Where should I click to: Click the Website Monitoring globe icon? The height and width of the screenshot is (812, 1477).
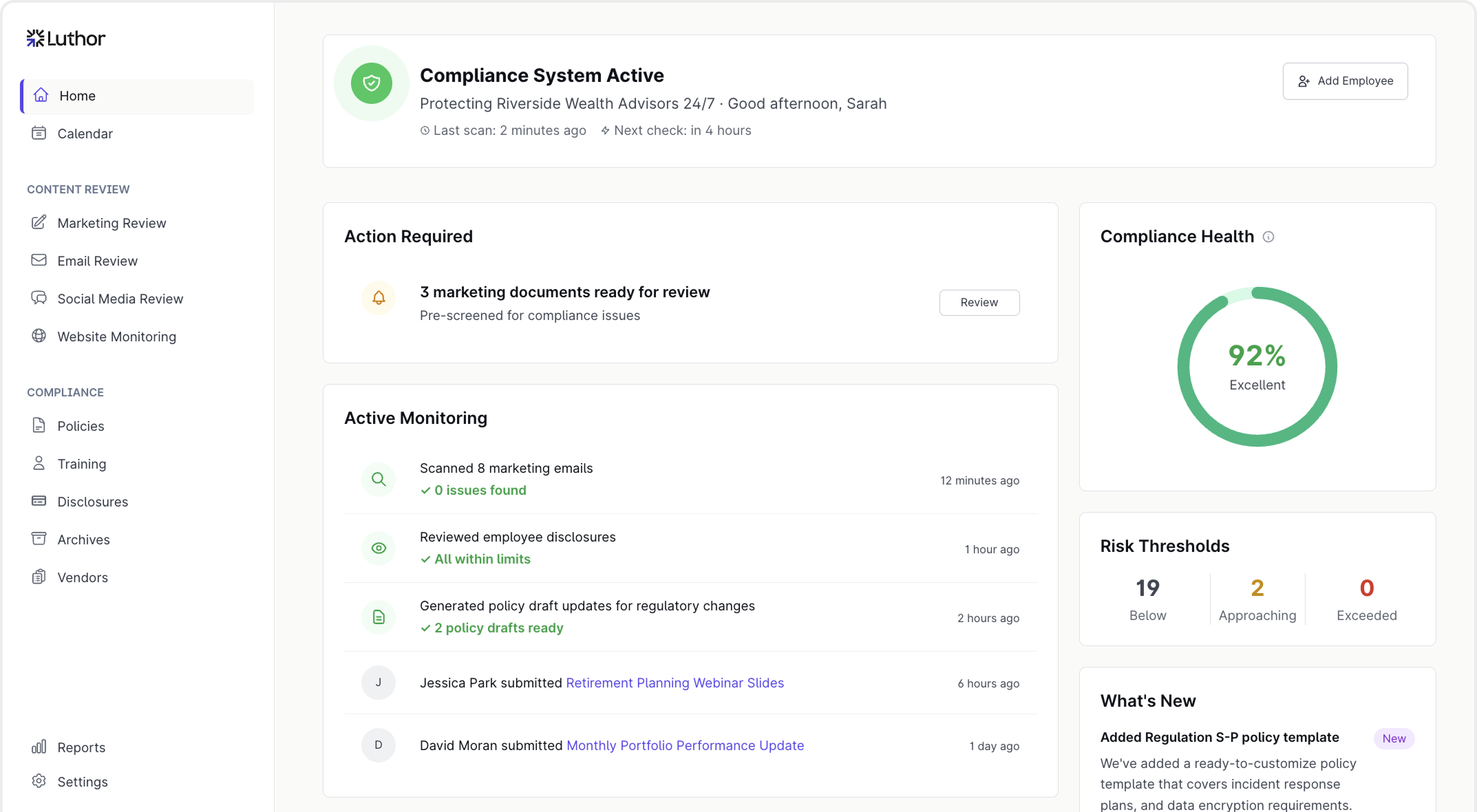[x=39, y=336]
